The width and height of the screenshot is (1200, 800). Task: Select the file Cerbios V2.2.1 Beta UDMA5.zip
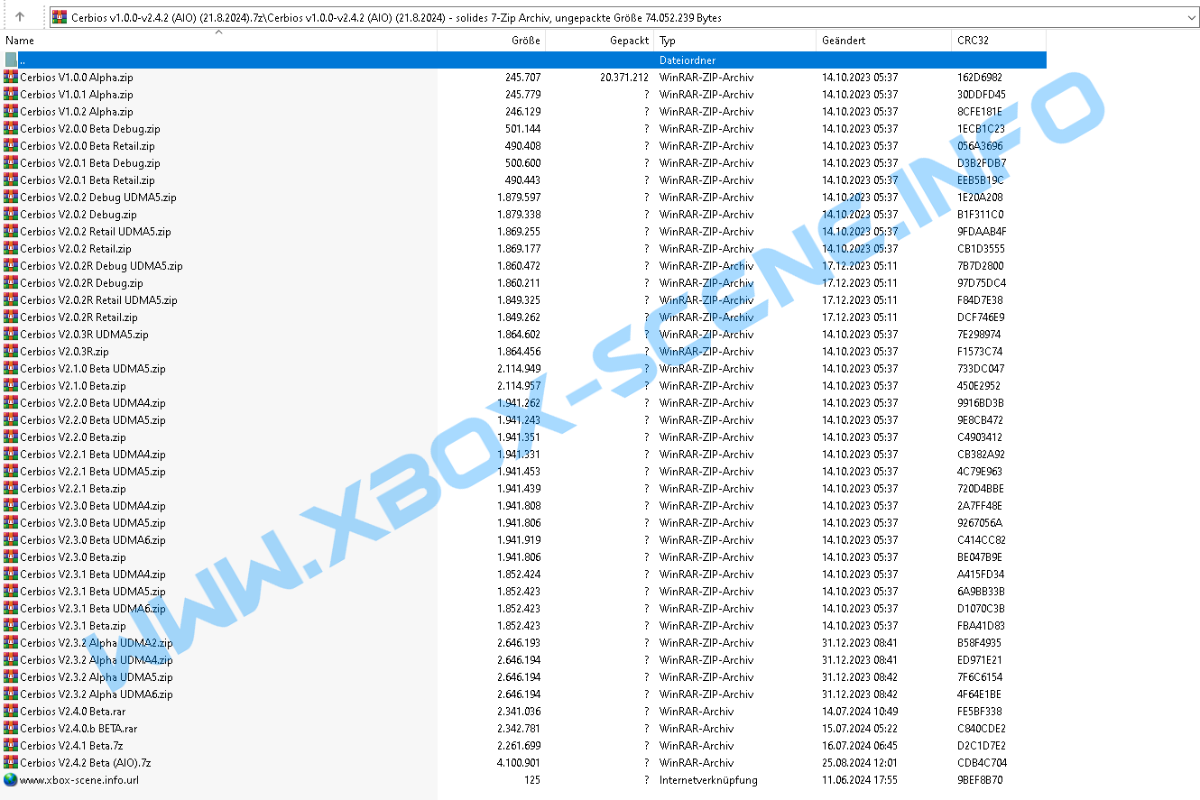point(92,471)
